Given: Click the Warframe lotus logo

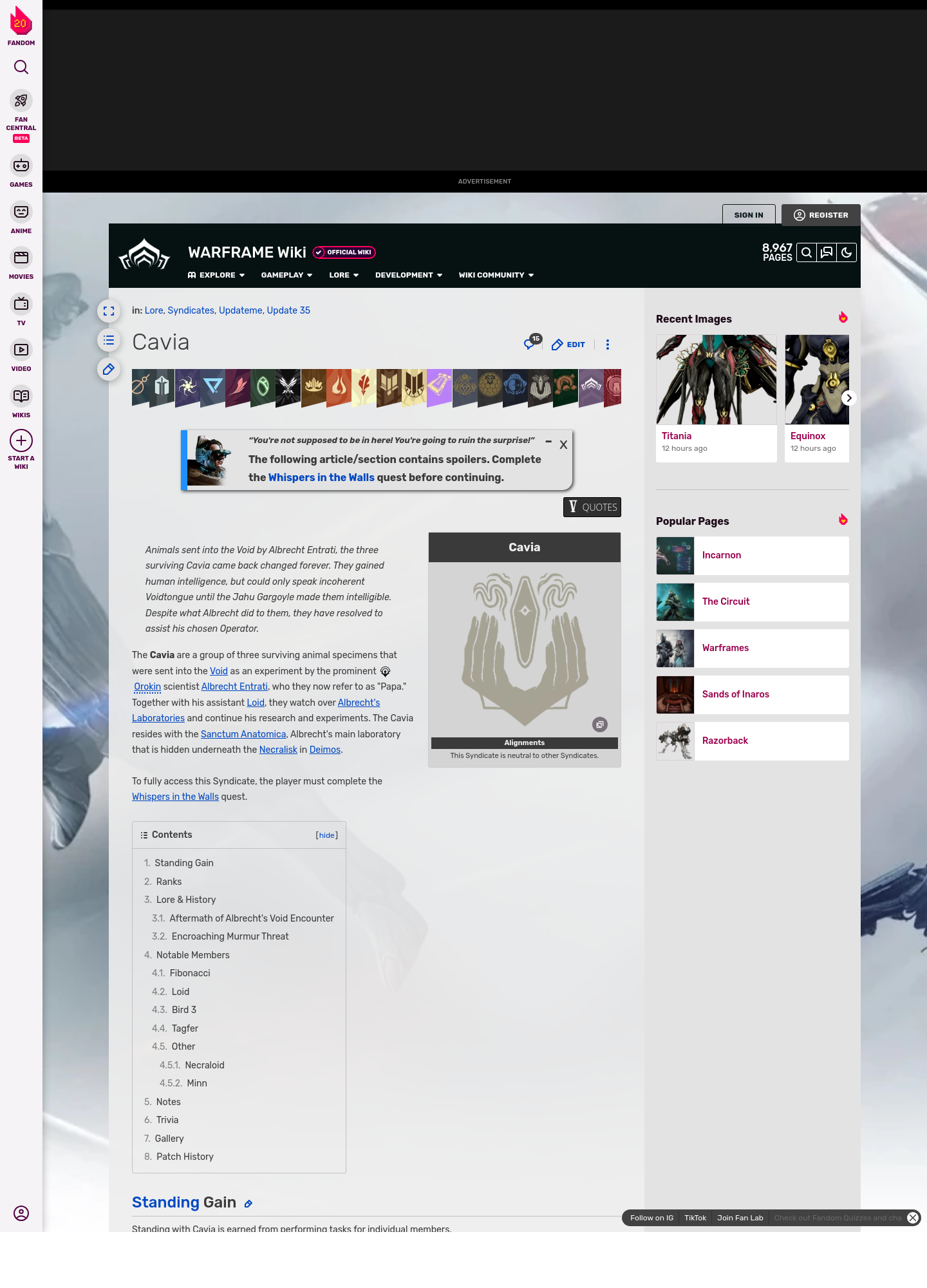Looking at the screenshot, I should coord(144,254).
